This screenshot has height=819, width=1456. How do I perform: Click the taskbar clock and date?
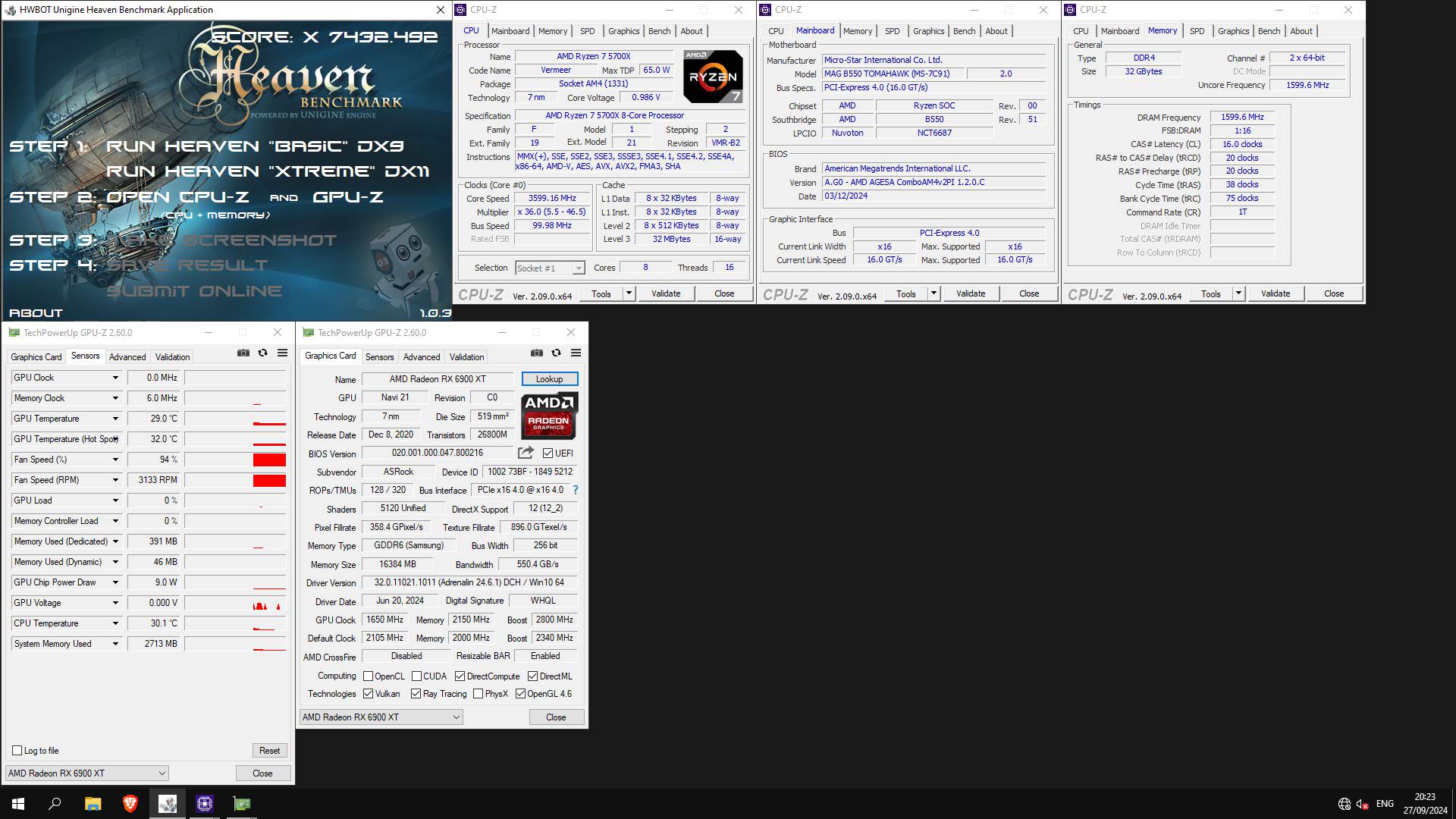point(1425,804)
